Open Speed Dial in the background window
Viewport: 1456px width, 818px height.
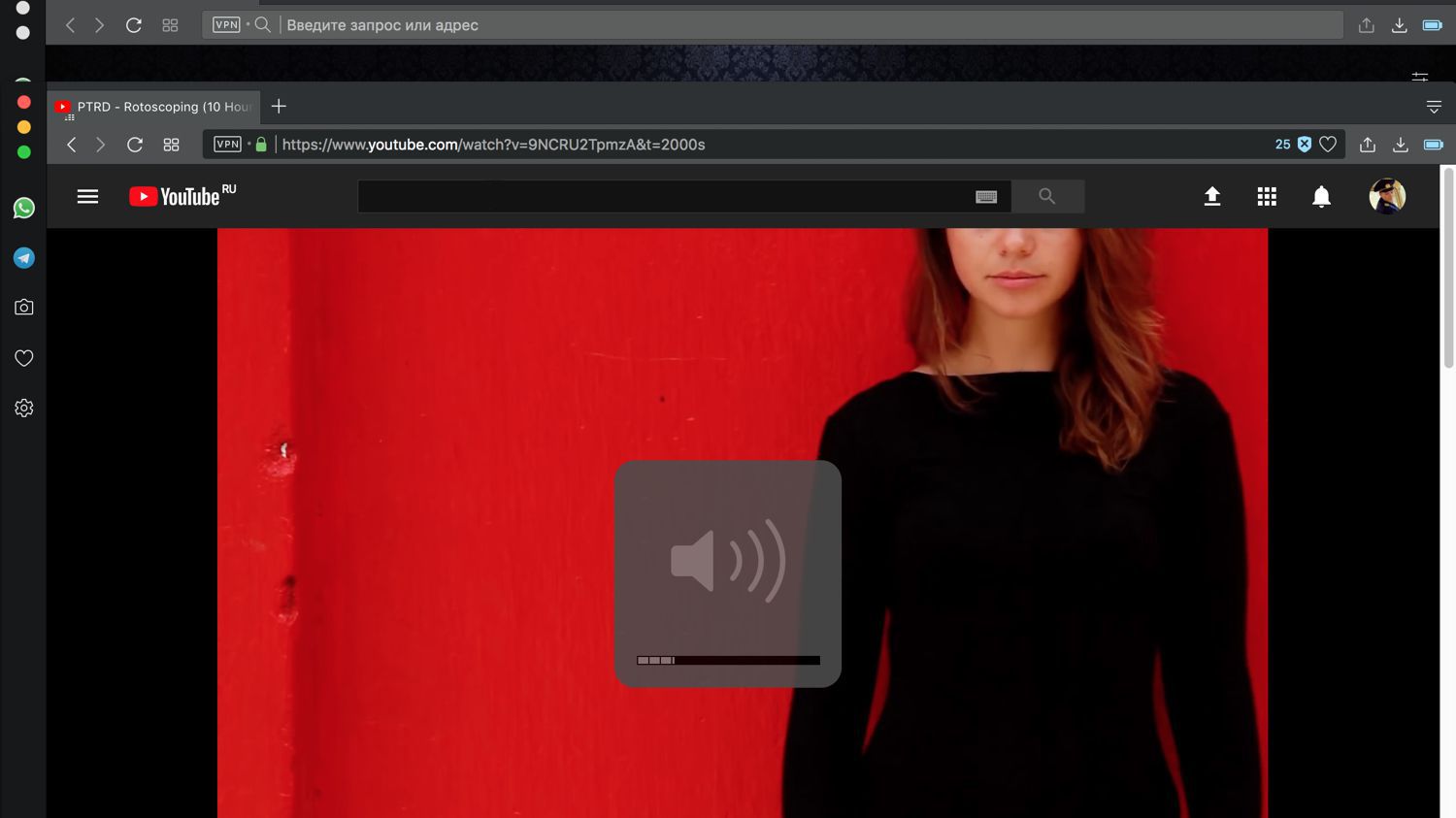pos(170,25)
